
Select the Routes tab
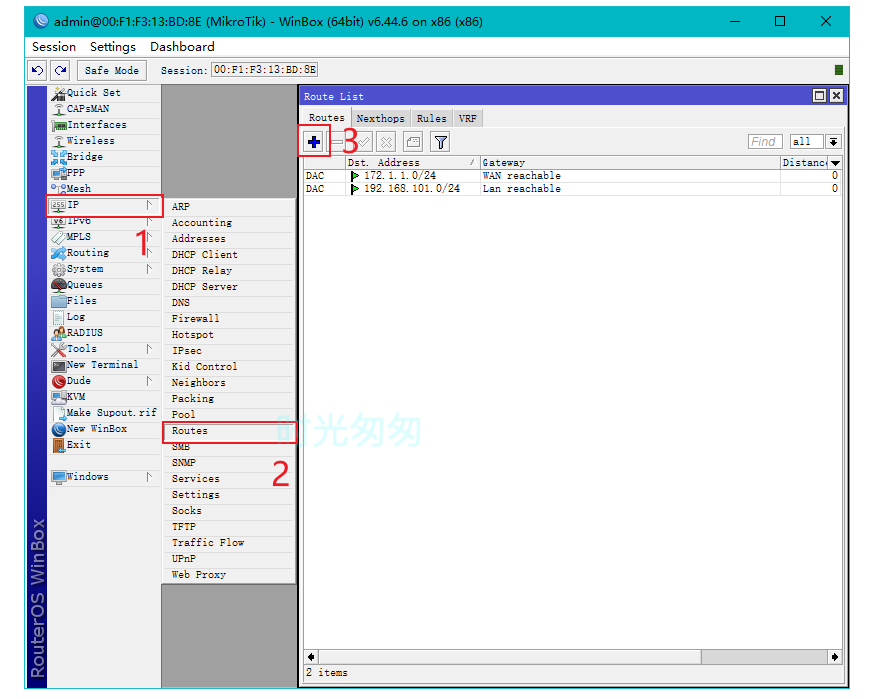pos(327,118)
